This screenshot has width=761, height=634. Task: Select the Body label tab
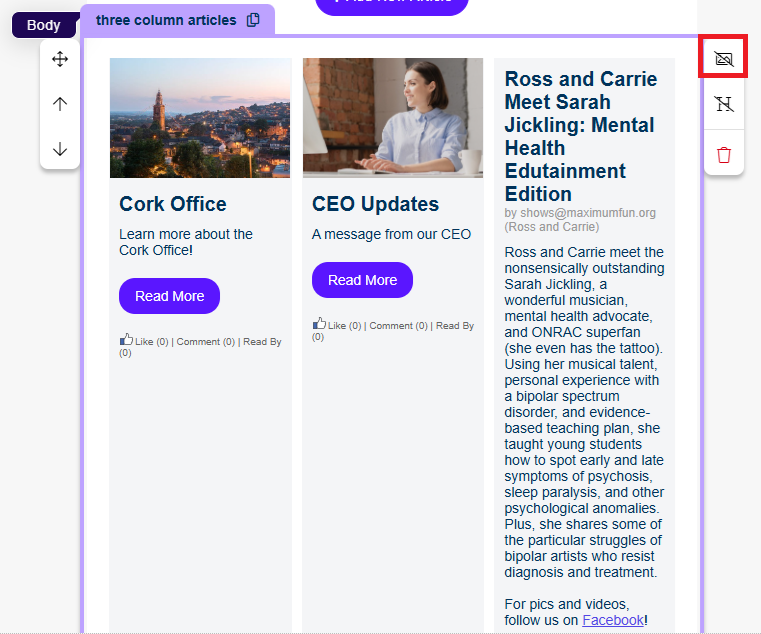[43, 25]
